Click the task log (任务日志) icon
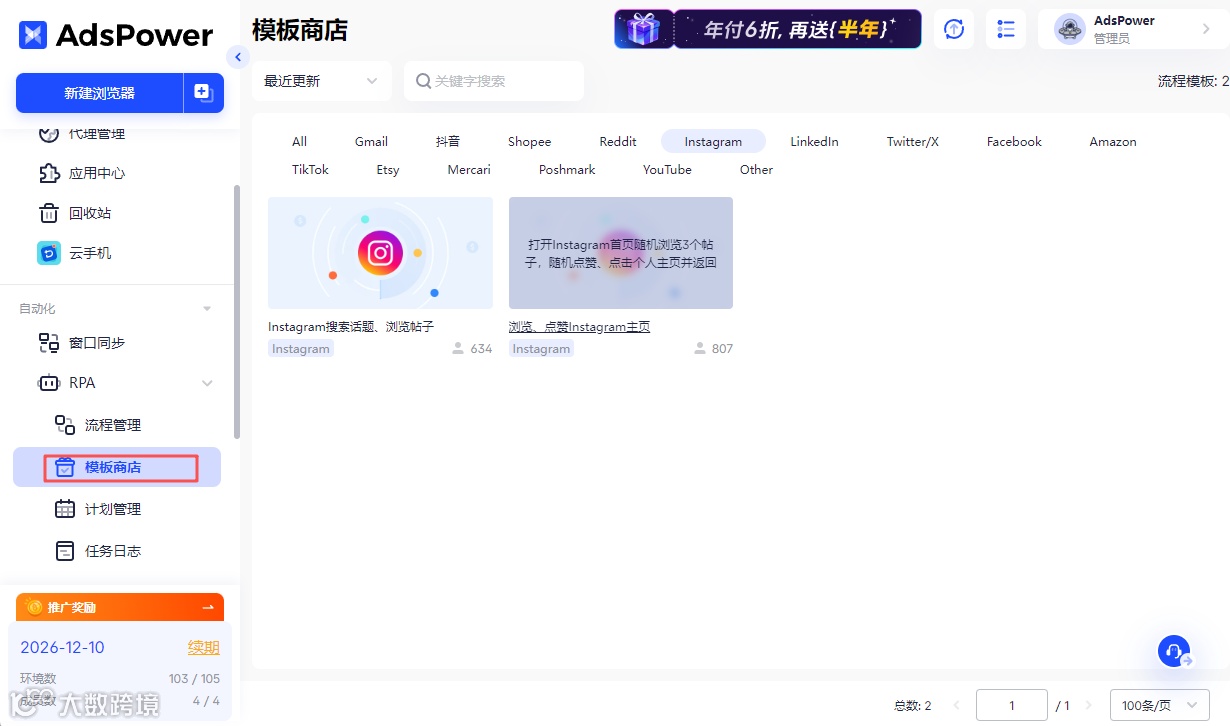The image size is (1230, 726). pos(65,551)
